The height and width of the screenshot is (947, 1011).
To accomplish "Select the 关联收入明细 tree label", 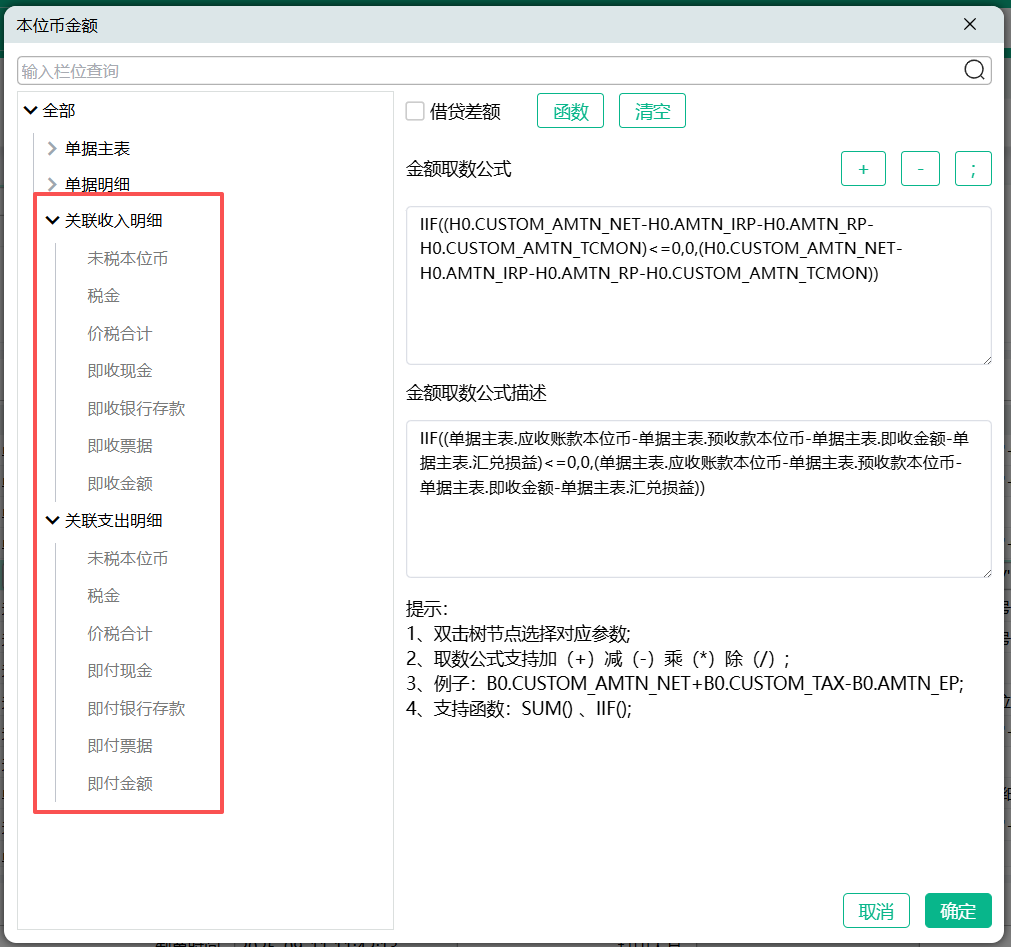I will click(113, 220).
